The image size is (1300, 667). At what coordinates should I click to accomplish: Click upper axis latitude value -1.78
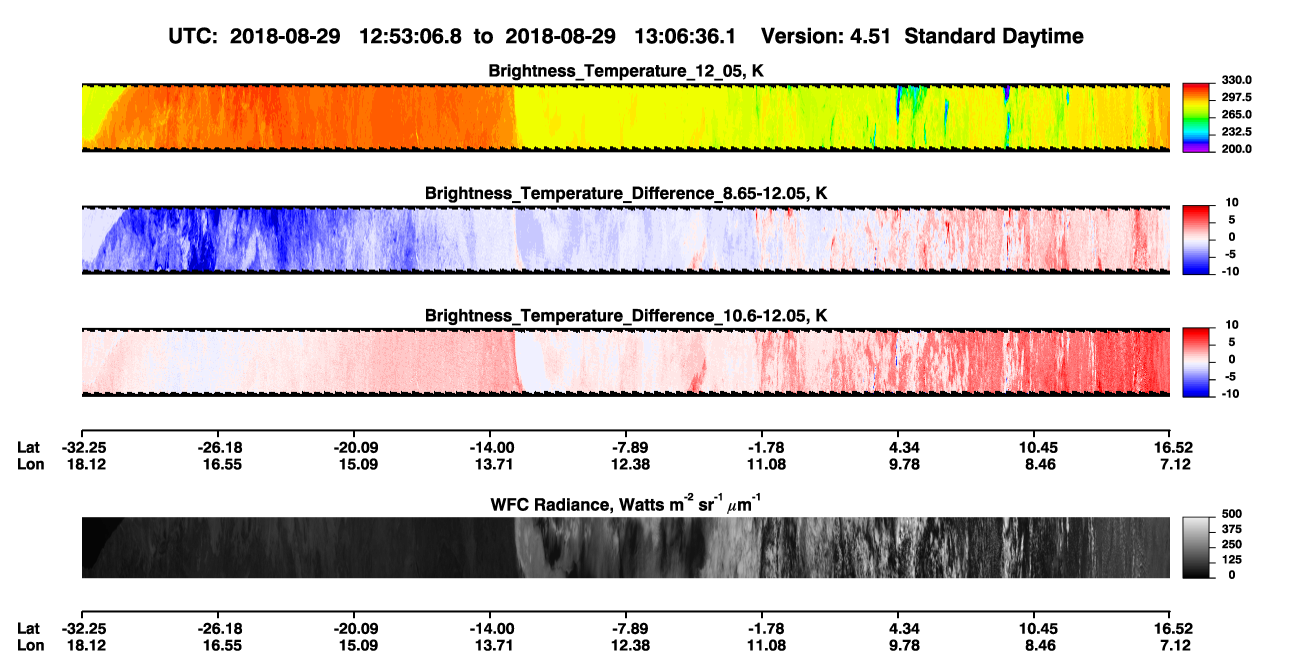pos(761,447)
